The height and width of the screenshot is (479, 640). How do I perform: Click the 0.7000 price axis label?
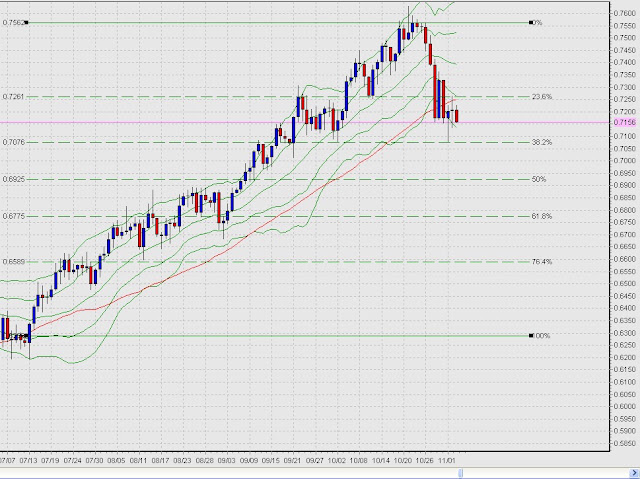click(624, 161)
